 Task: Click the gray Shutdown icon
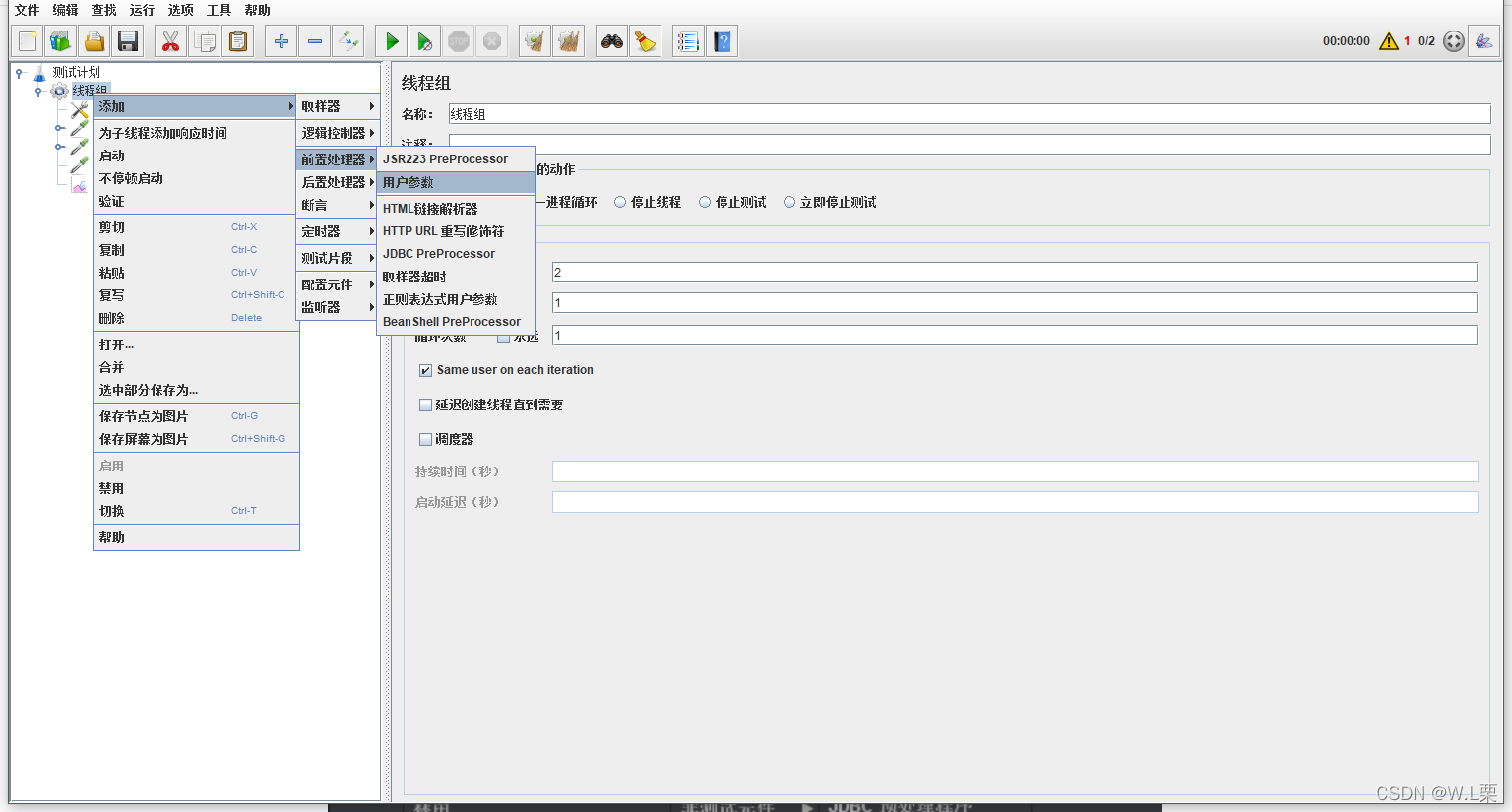point(492,41)
